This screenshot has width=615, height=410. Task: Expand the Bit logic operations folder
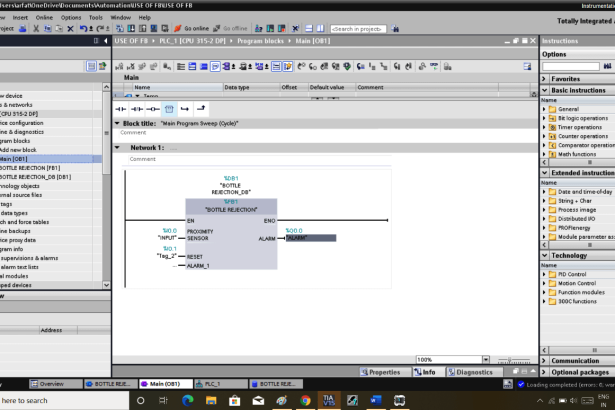pos(545,118)
